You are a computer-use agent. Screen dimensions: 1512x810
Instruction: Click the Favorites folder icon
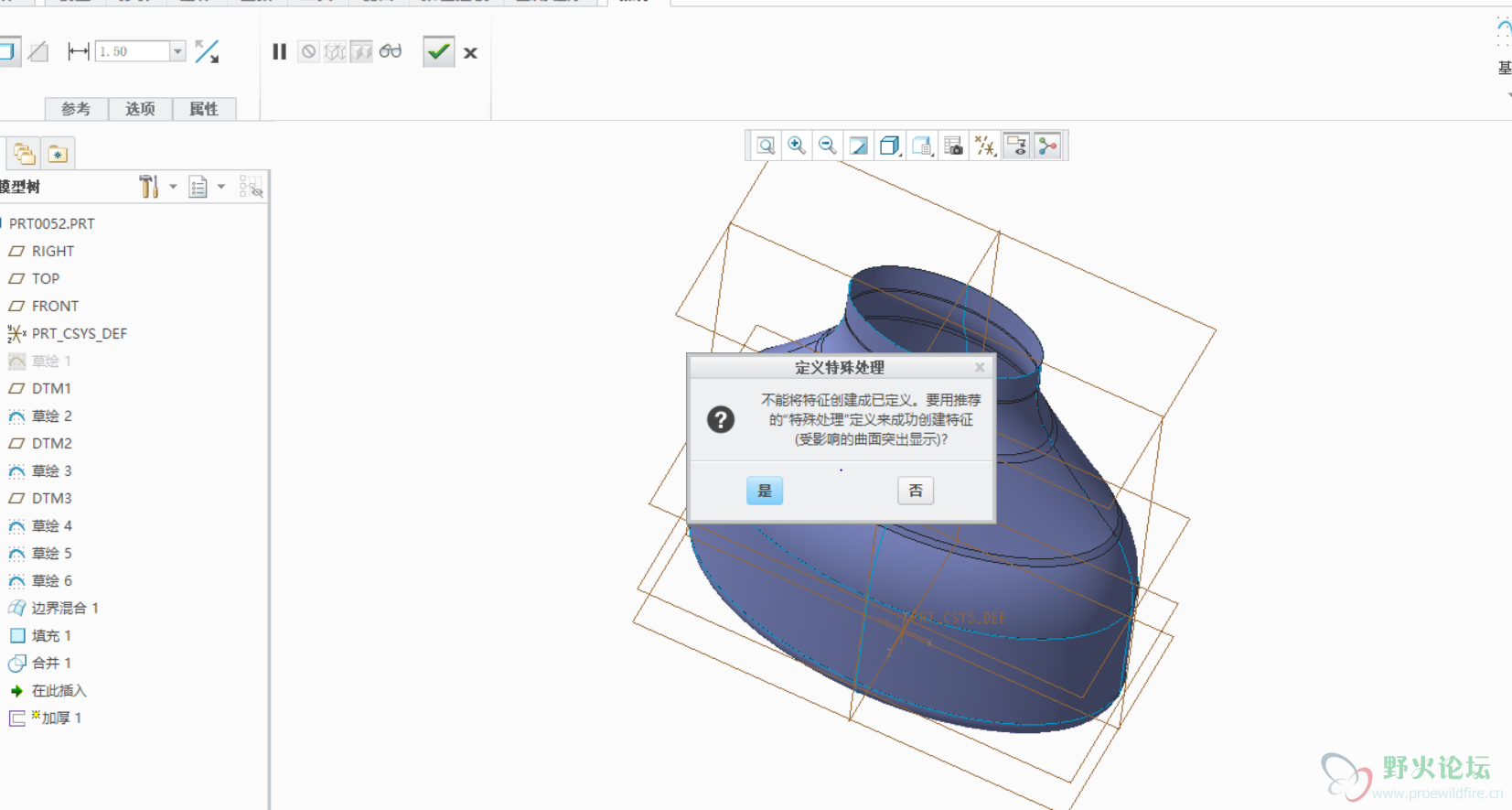point(58,154)
